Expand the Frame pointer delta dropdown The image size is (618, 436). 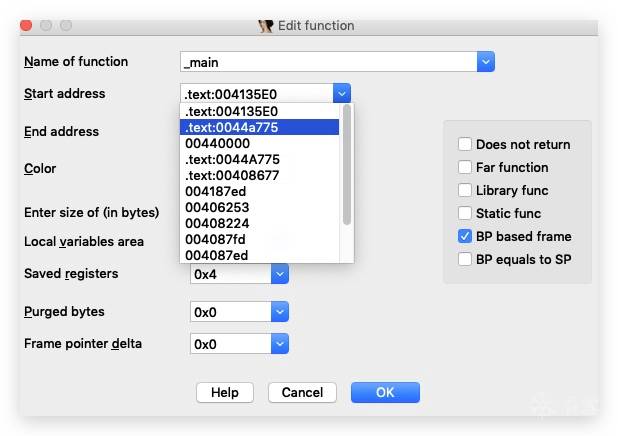click(280, 344)
